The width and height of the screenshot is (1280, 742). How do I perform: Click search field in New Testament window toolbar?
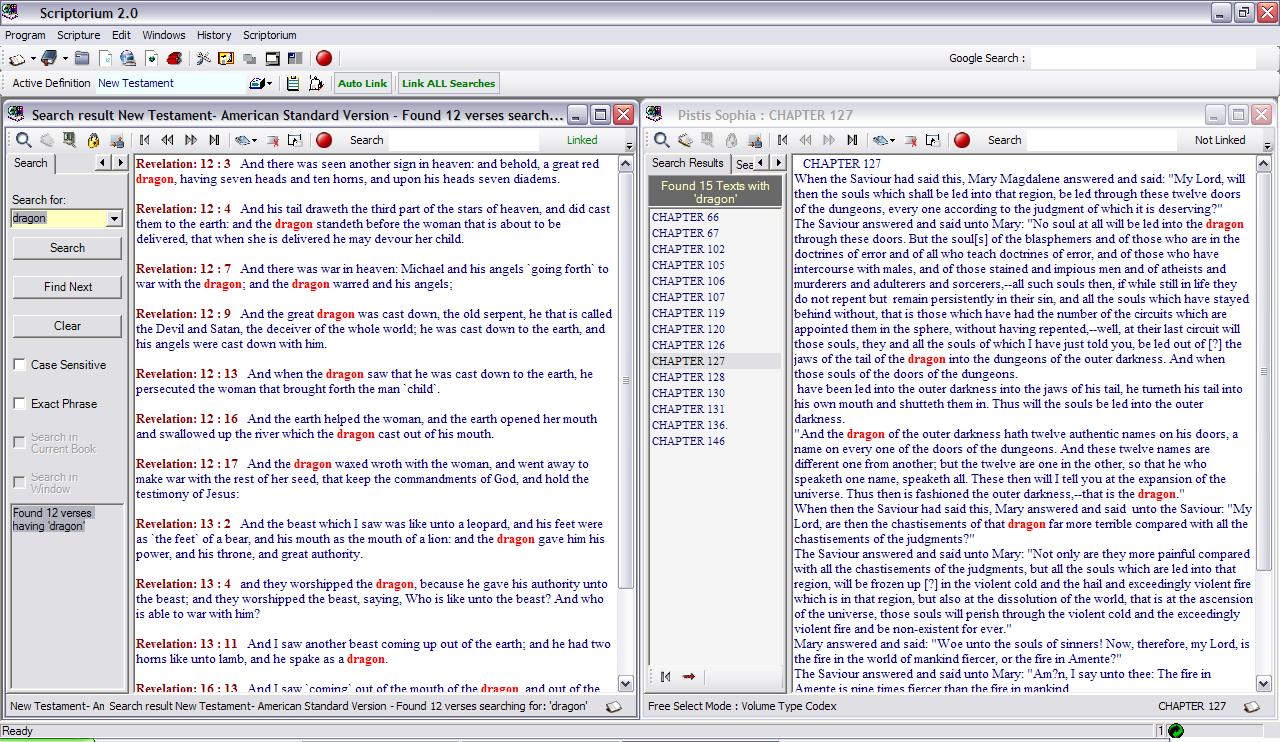(464, 140)
